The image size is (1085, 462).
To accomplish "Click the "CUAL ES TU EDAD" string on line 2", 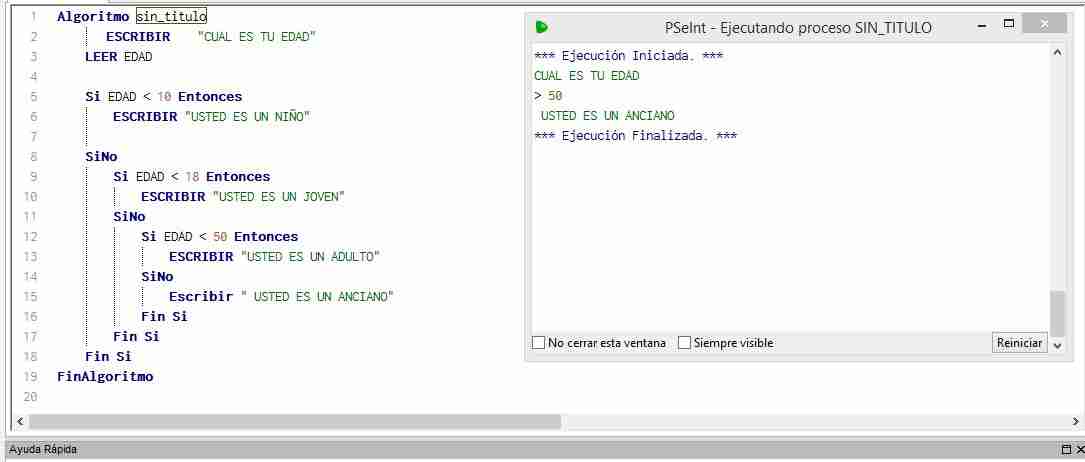I will click(257, 37).
